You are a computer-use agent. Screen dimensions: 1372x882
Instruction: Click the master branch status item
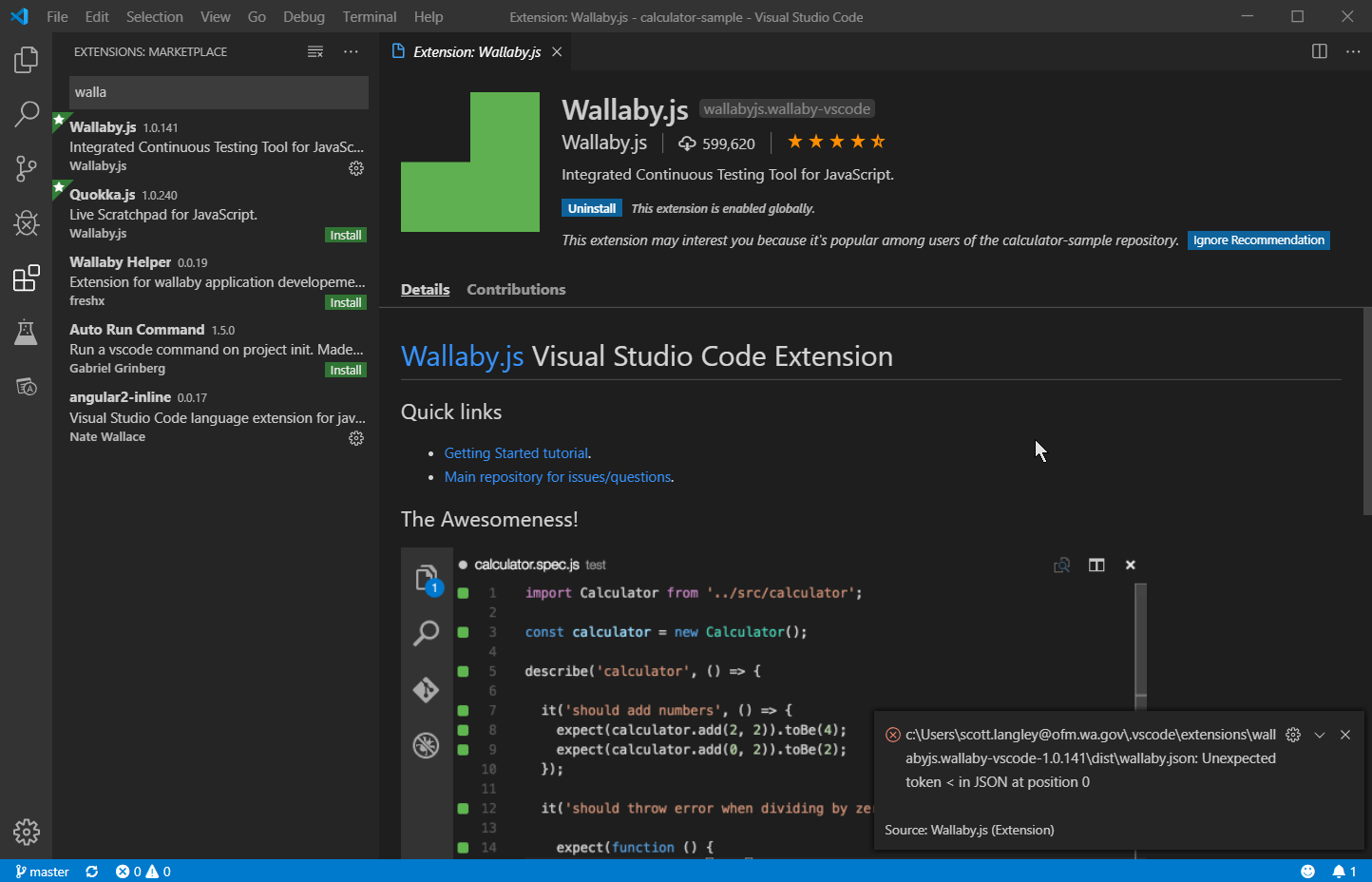point(43,872)
